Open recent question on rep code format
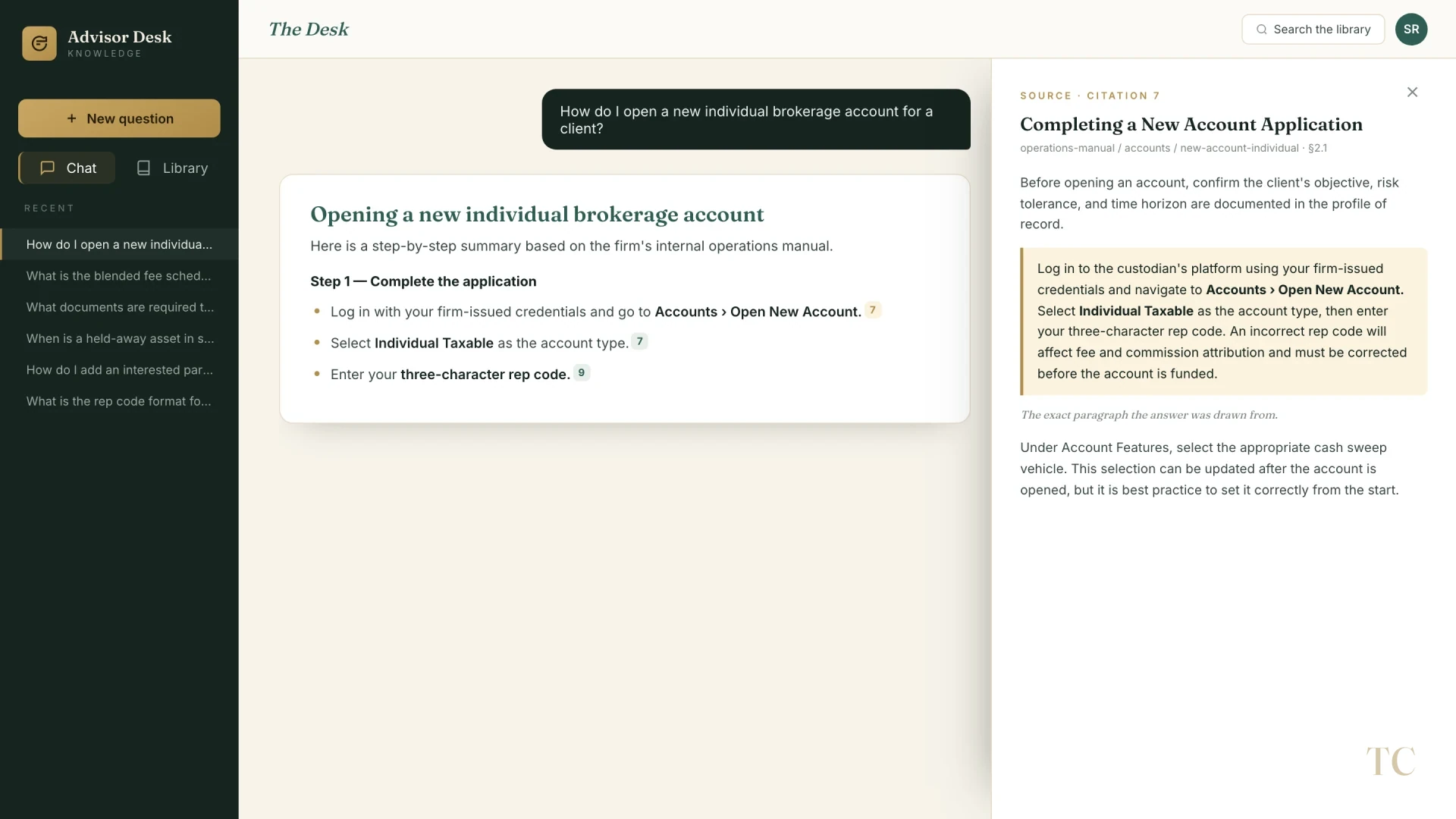1456x819 pixels. point(119,401)
